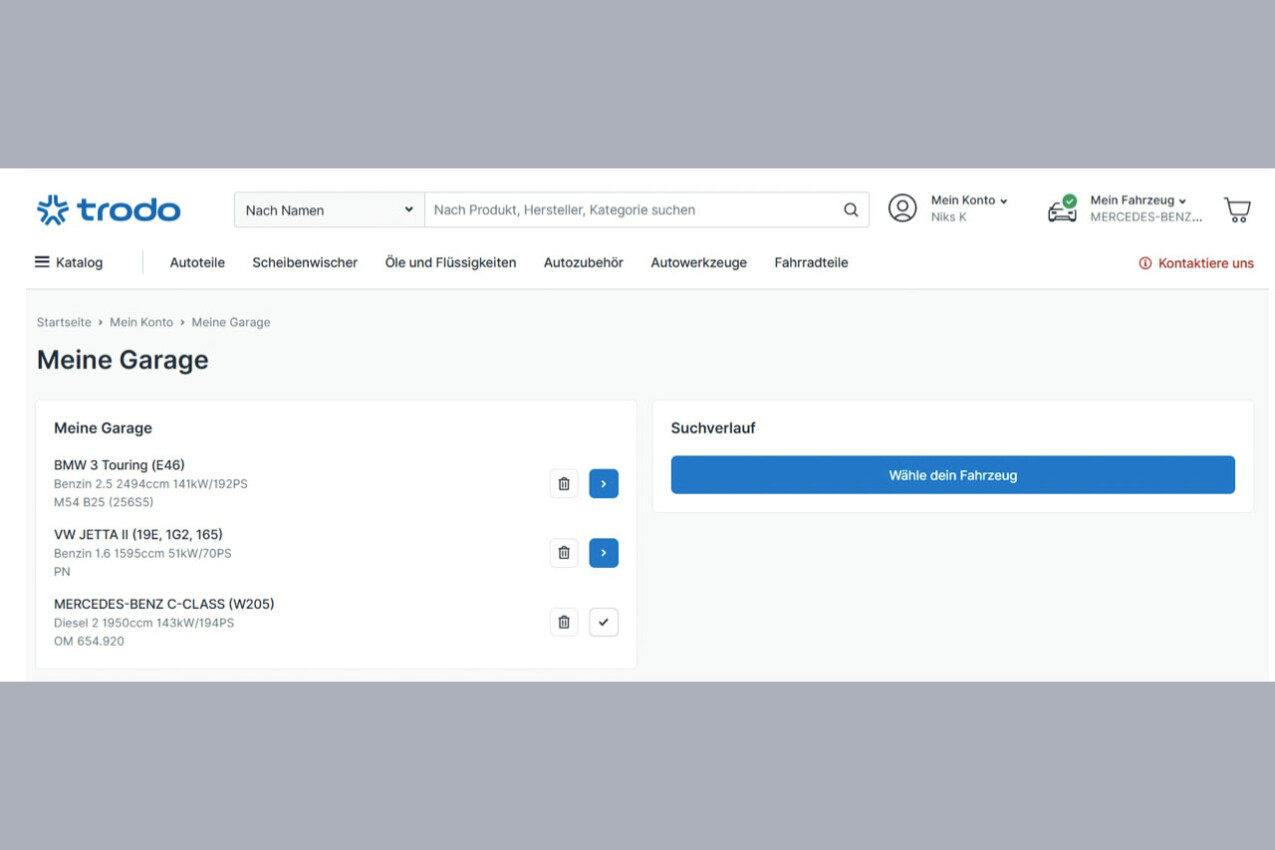Screen dimensions: 1275x850
Task: Select BMW 3 Touring with blue arrow
Action: (603, 484)
